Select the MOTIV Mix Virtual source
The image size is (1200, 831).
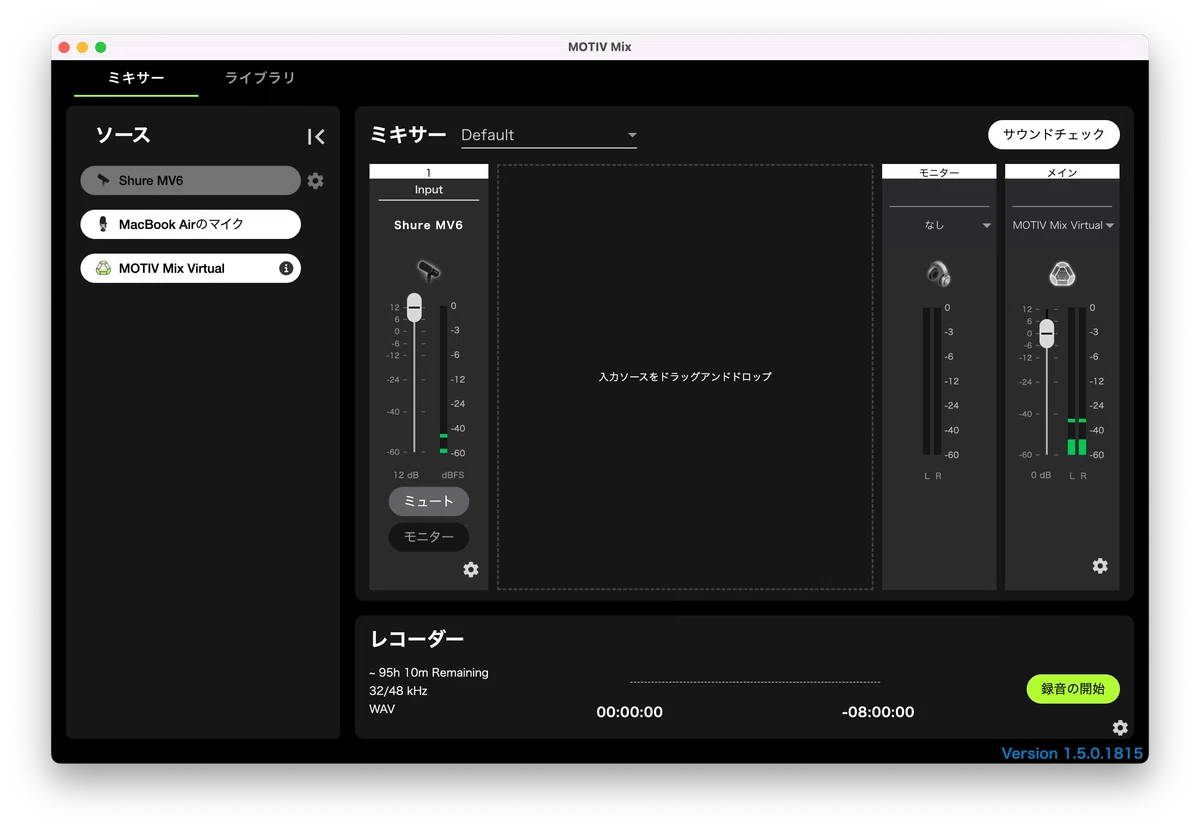(x=191, y=268)
